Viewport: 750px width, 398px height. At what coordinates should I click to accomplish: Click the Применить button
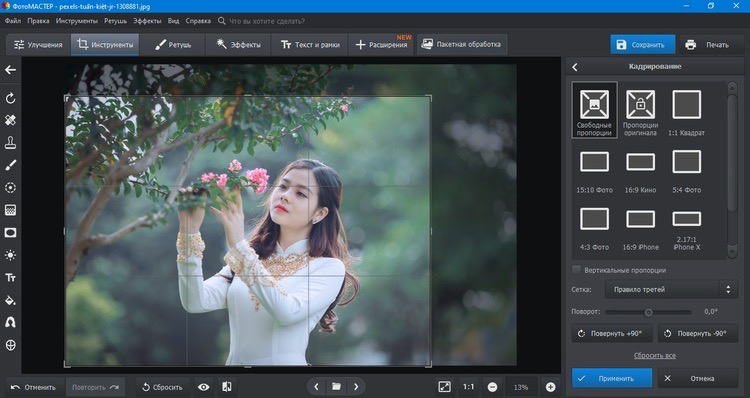coord(612,378)
